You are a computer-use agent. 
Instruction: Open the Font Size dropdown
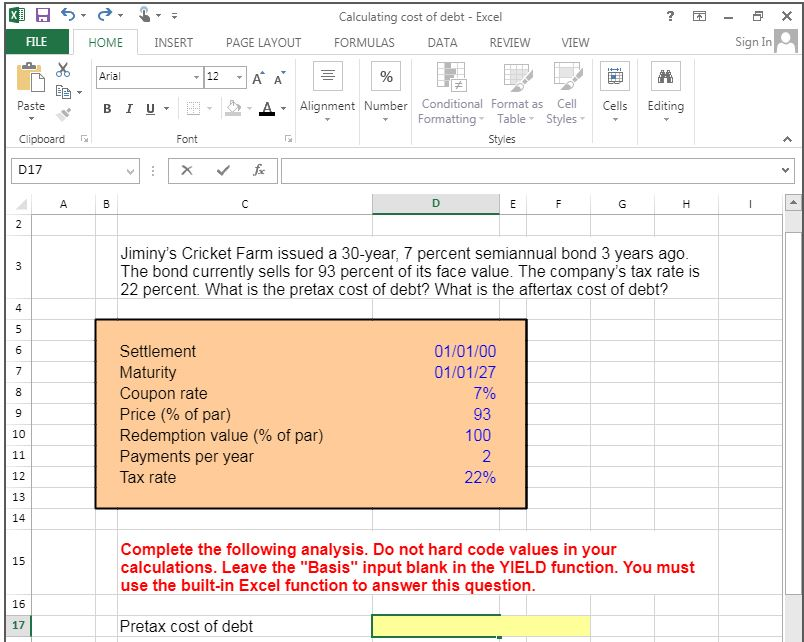[237, 76]
